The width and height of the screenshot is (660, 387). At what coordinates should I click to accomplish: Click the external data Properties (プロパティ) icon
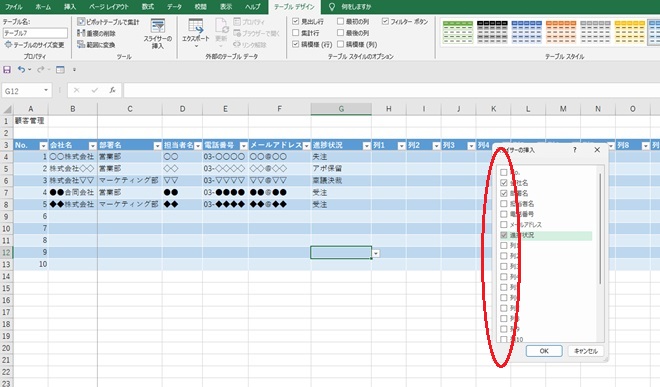237,21
